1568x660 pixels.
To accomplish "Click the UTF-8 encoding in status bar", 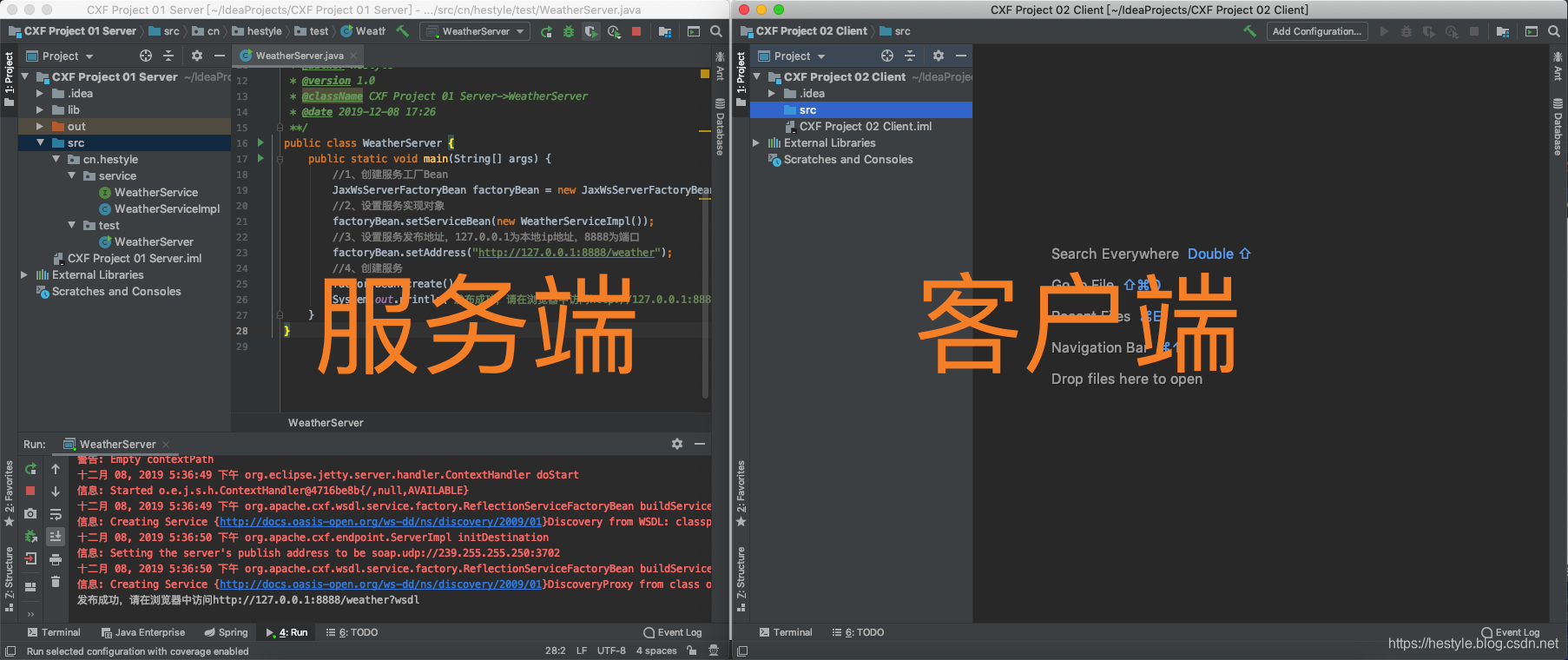I will point(611,650).
